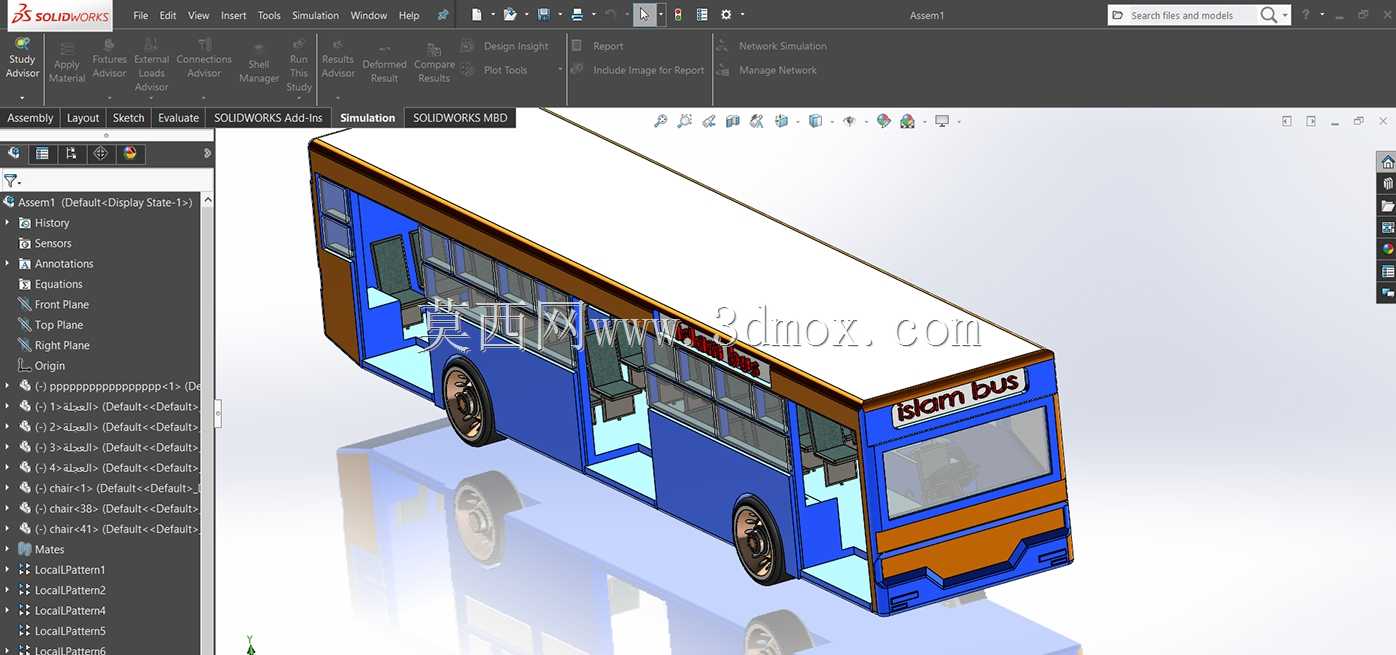The height and width of the screenshot is (655, 1396).
Task: Expand the LocalLPattern4 node
Action: pos(8,610)
